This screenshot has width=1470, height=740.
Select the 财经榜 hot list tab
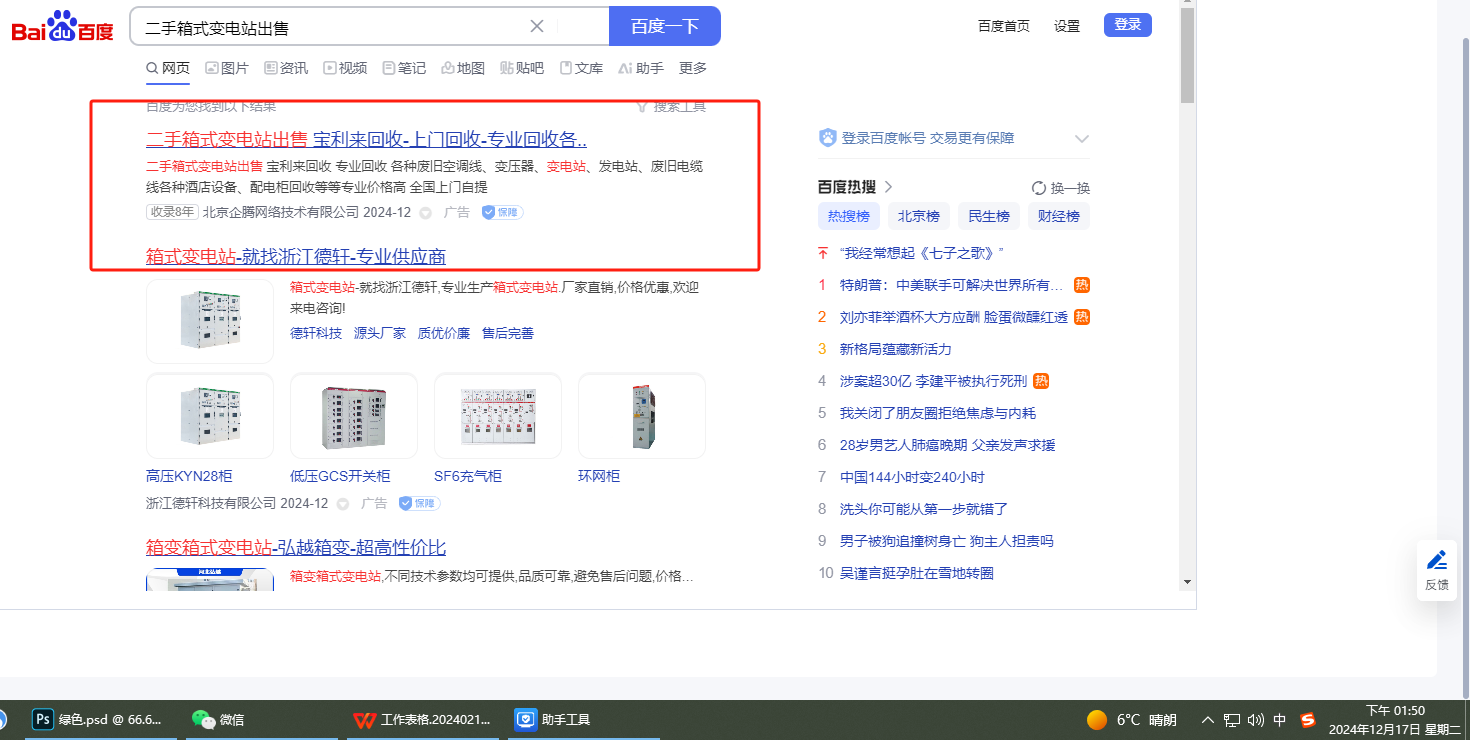pyautogui.click(x=1058, y=216)
